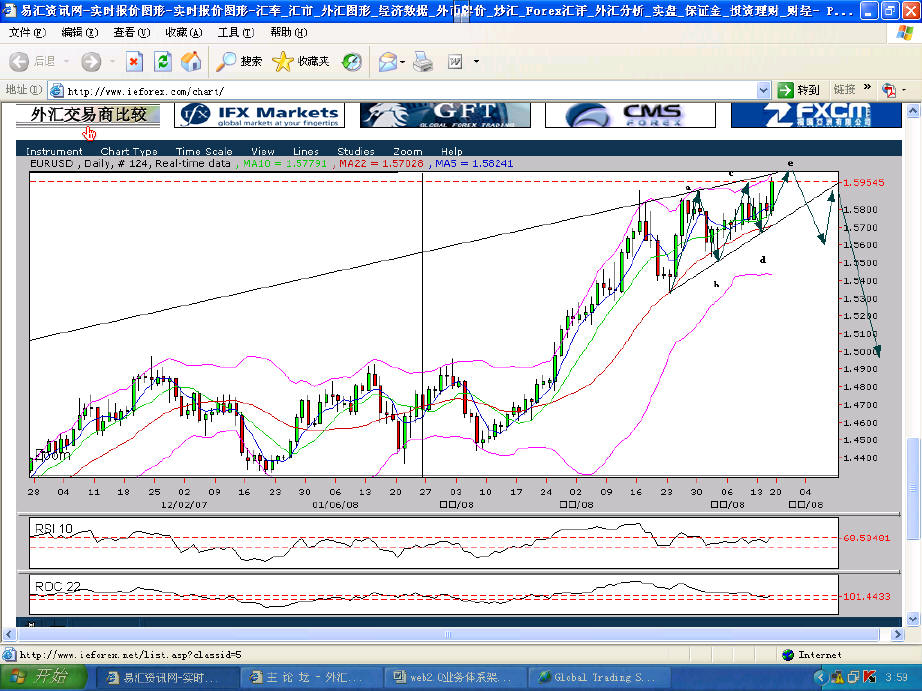Click the RSI 10 indicator label

54,528
